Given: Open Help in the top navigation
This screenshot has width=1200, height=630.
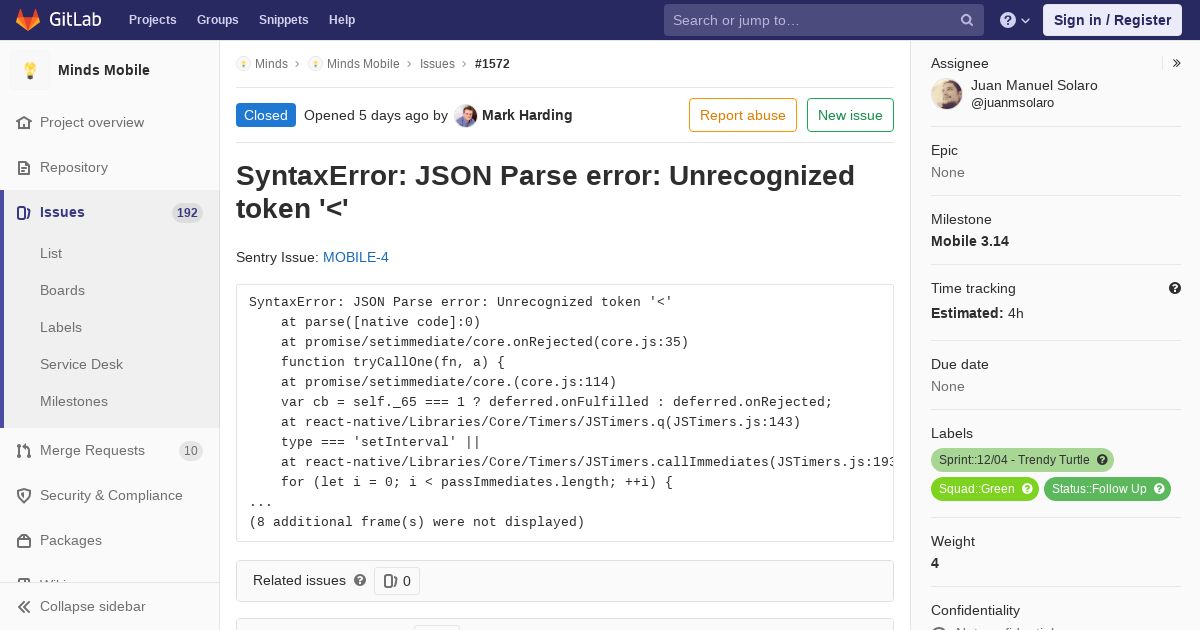Looking at the screenshot, I should tap(342, 20).
